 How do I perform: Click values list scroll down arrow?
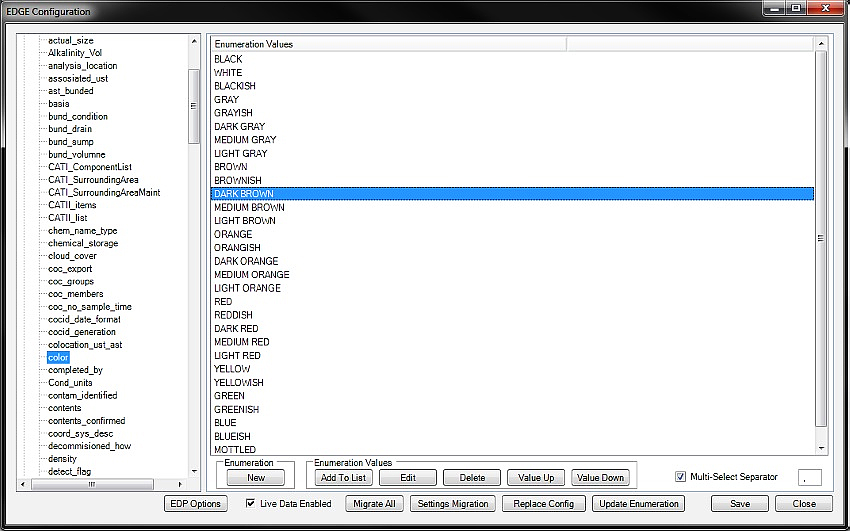[x=821, y=448]
